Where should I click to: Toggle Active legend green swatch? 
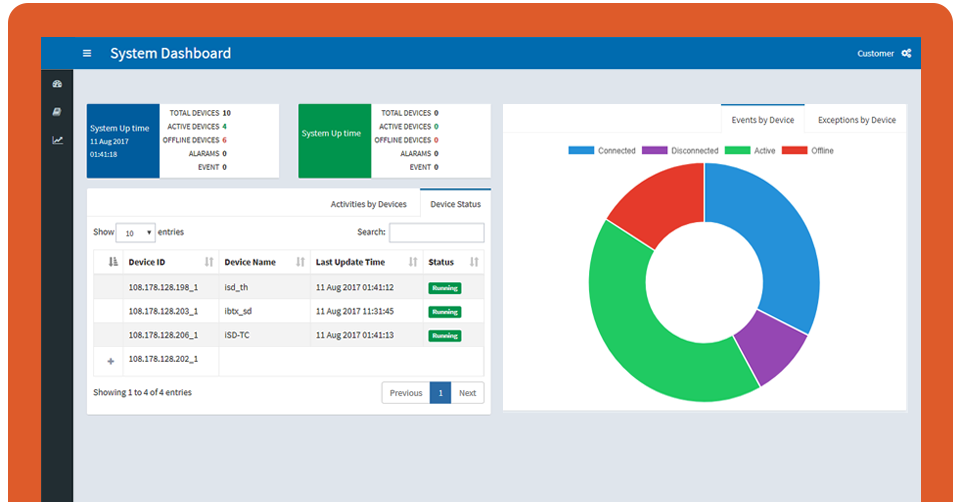click(x=737, y=150)
